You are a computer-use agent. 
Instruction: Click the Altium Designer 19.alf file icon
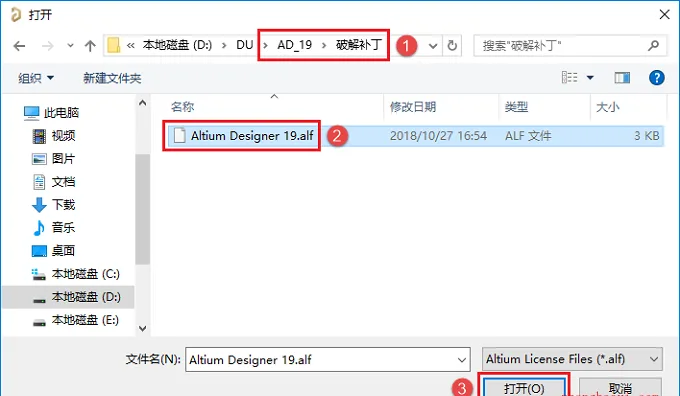[x=179, y=135]
